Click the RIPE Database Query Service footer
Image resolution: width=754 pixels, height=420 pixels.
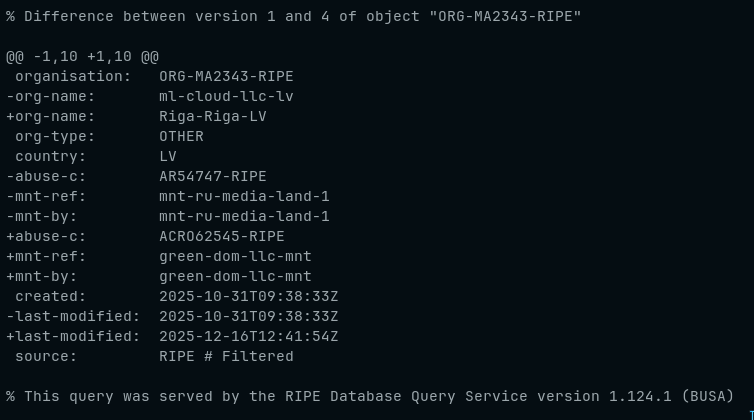pos(370,396)
